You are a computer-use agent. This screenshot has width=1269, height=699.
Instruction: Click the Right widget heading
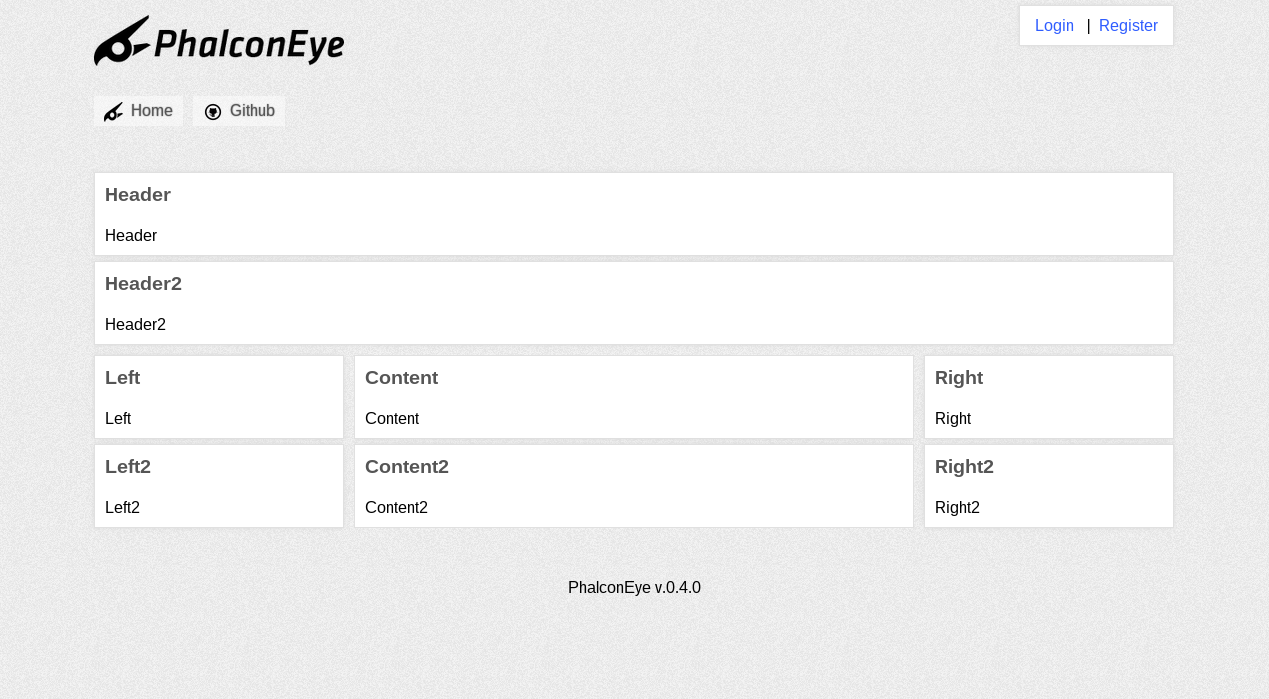pos(959,378)
